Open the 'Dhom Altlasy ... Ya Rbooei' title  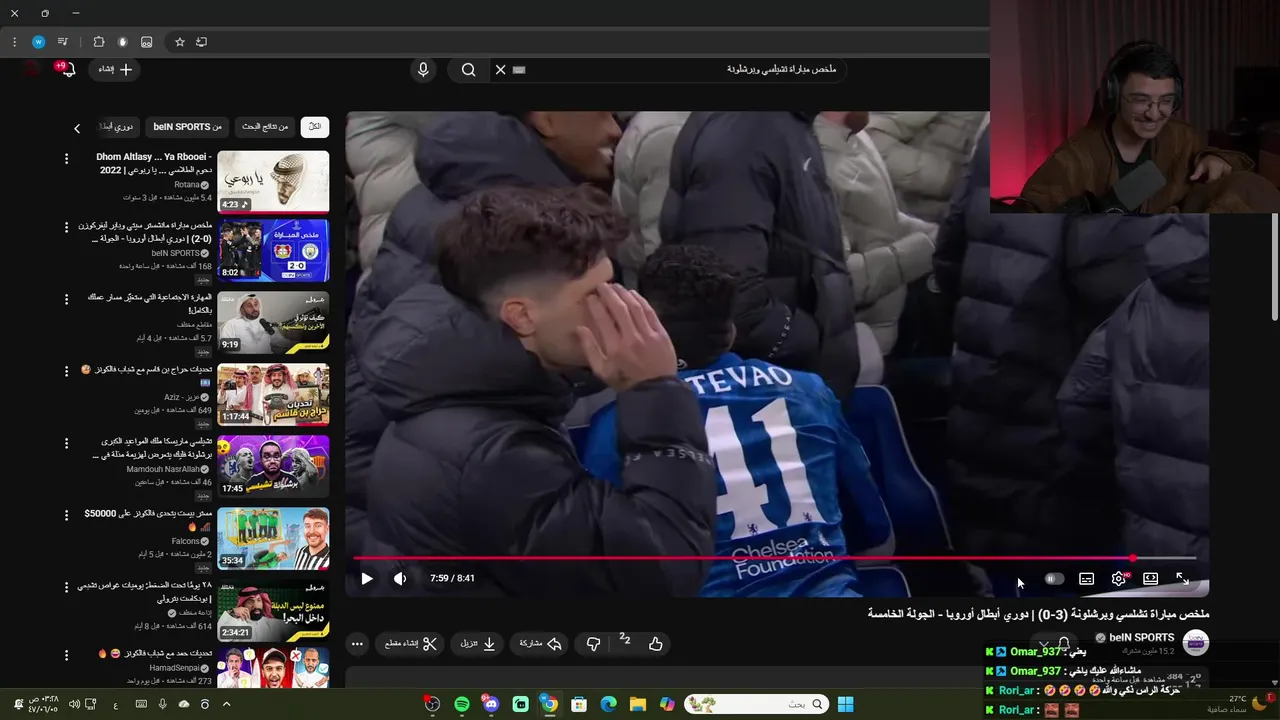click(x=153, y=163)
